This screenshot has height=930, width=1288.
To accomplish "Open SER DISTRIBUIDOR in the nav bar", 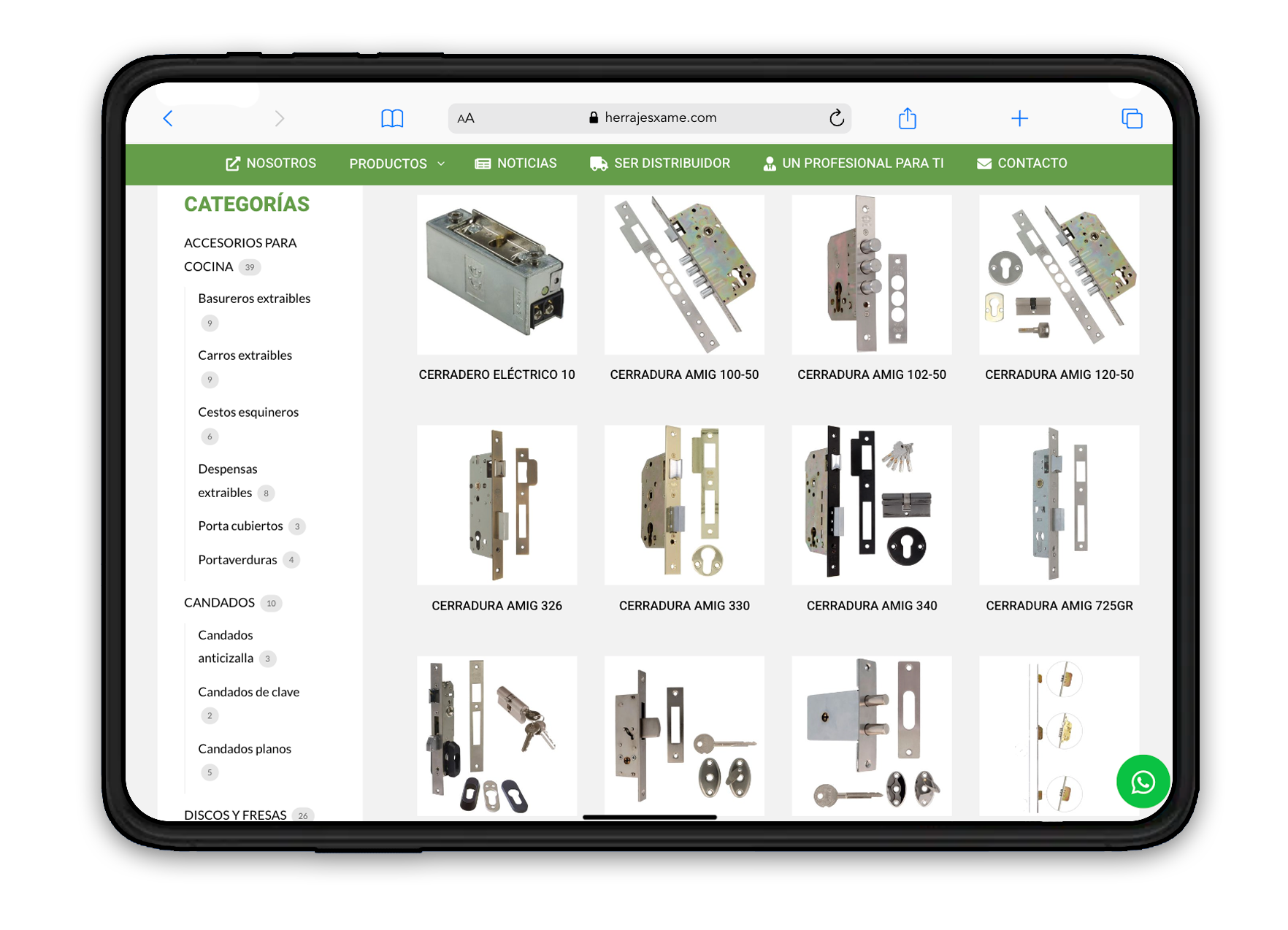I will pos(660,164).
